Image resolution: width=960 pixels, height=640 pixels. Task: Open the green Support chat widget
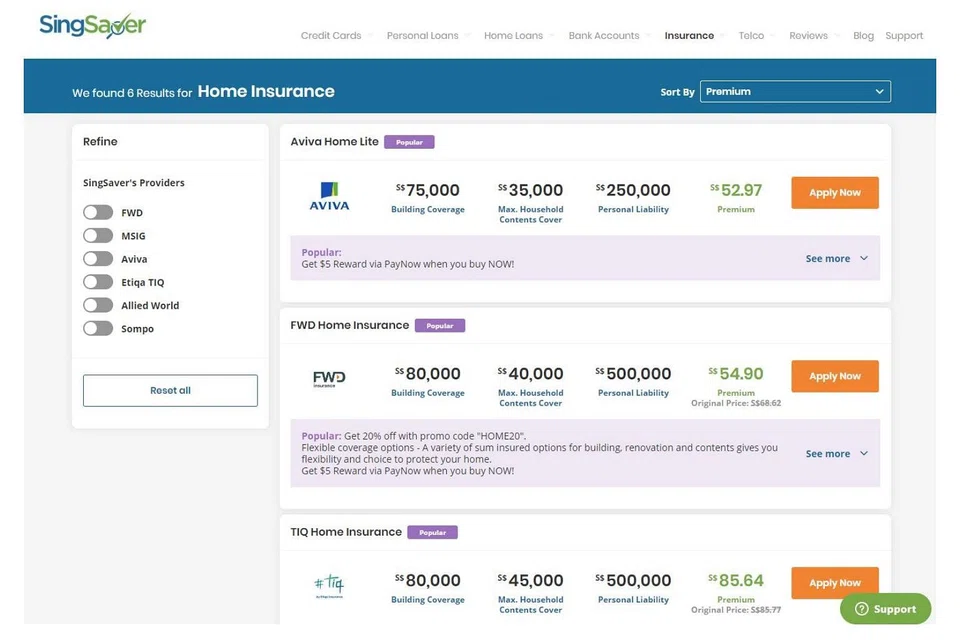point(885,609)
